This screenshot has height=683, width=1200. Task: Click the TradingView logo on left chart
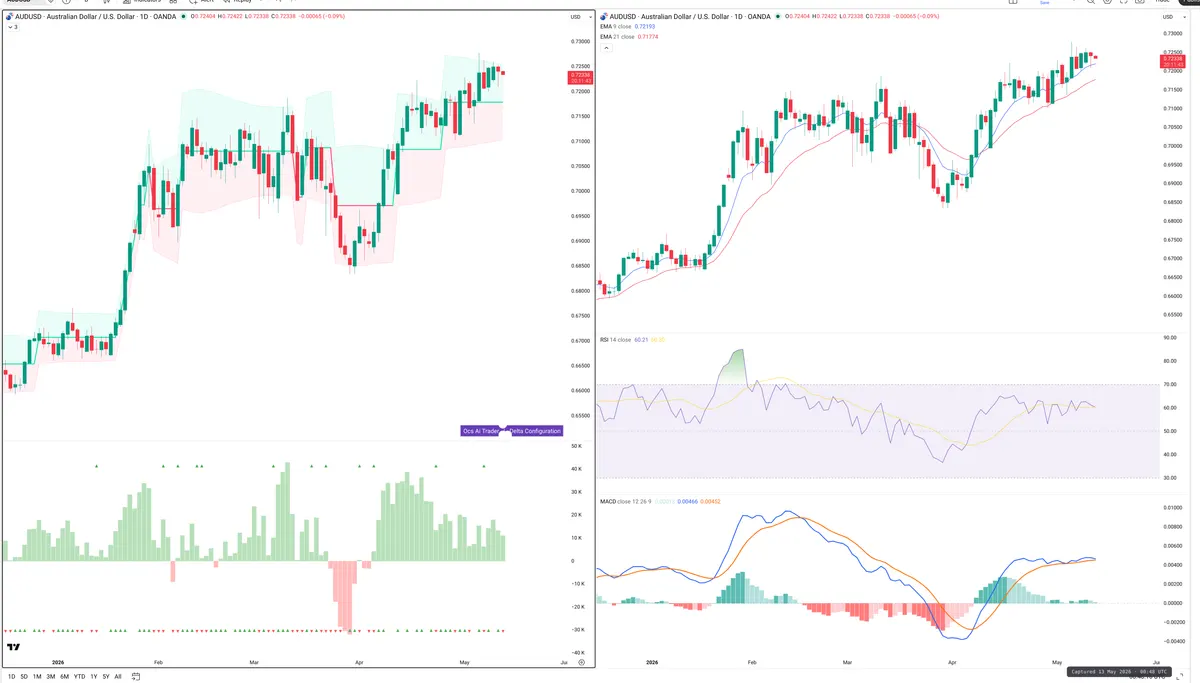point(13,648)
